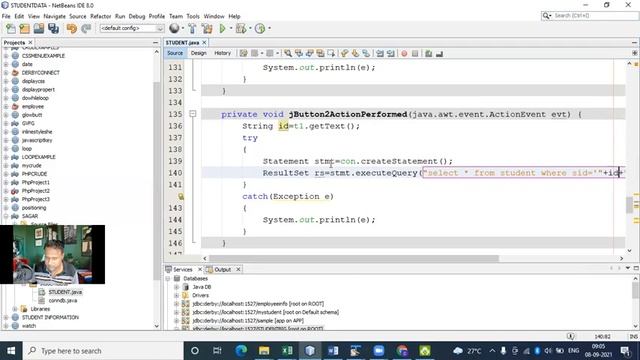This screenshot has height=360, width=640.
Task: Switch to the Output tab
Action: [x=222, y=269]
